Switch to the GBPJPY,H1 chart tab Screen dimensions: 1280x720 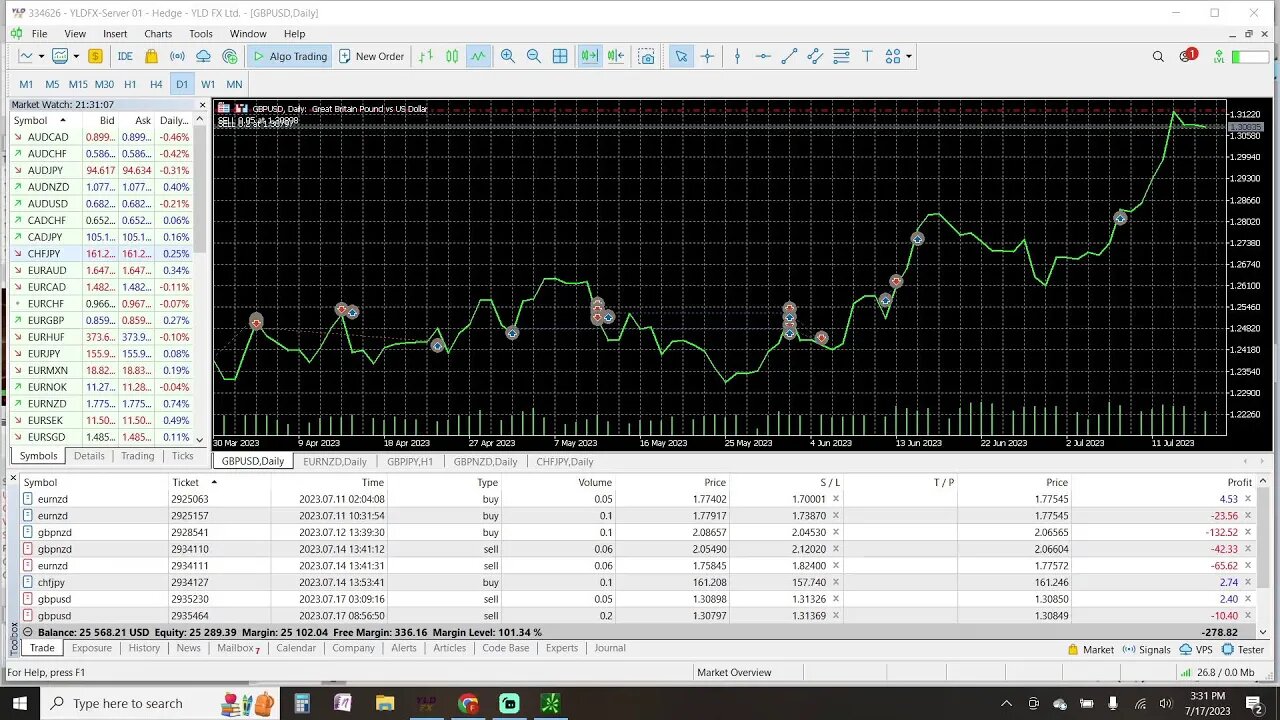(x=410, y=462)
